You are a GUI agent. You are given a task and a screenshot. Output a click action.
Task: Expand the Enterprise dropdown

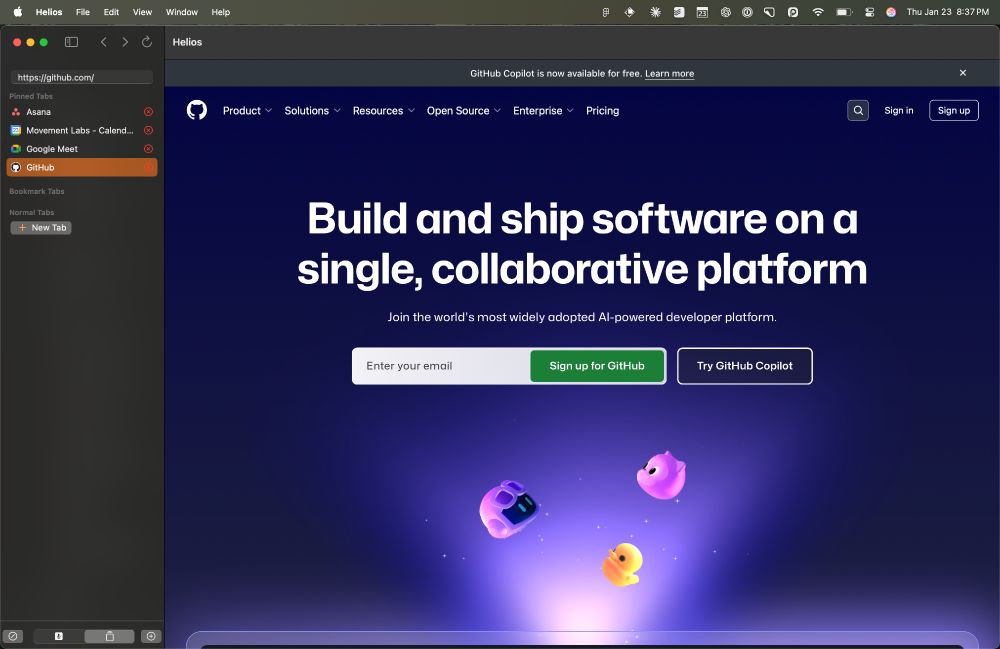pos(543,110)
